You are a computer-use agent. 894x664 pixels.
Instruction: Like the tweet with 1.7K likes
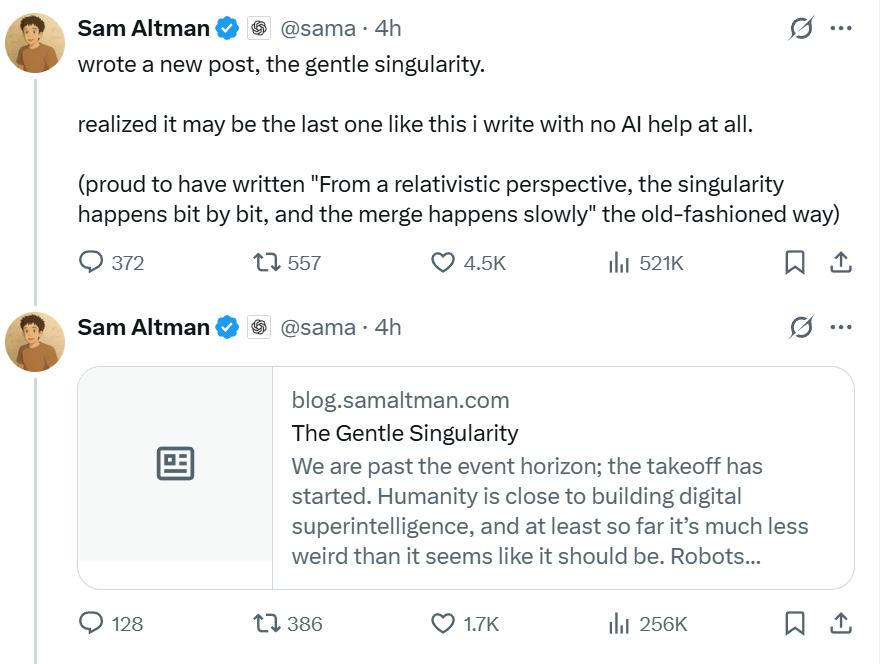click(443, 623)
